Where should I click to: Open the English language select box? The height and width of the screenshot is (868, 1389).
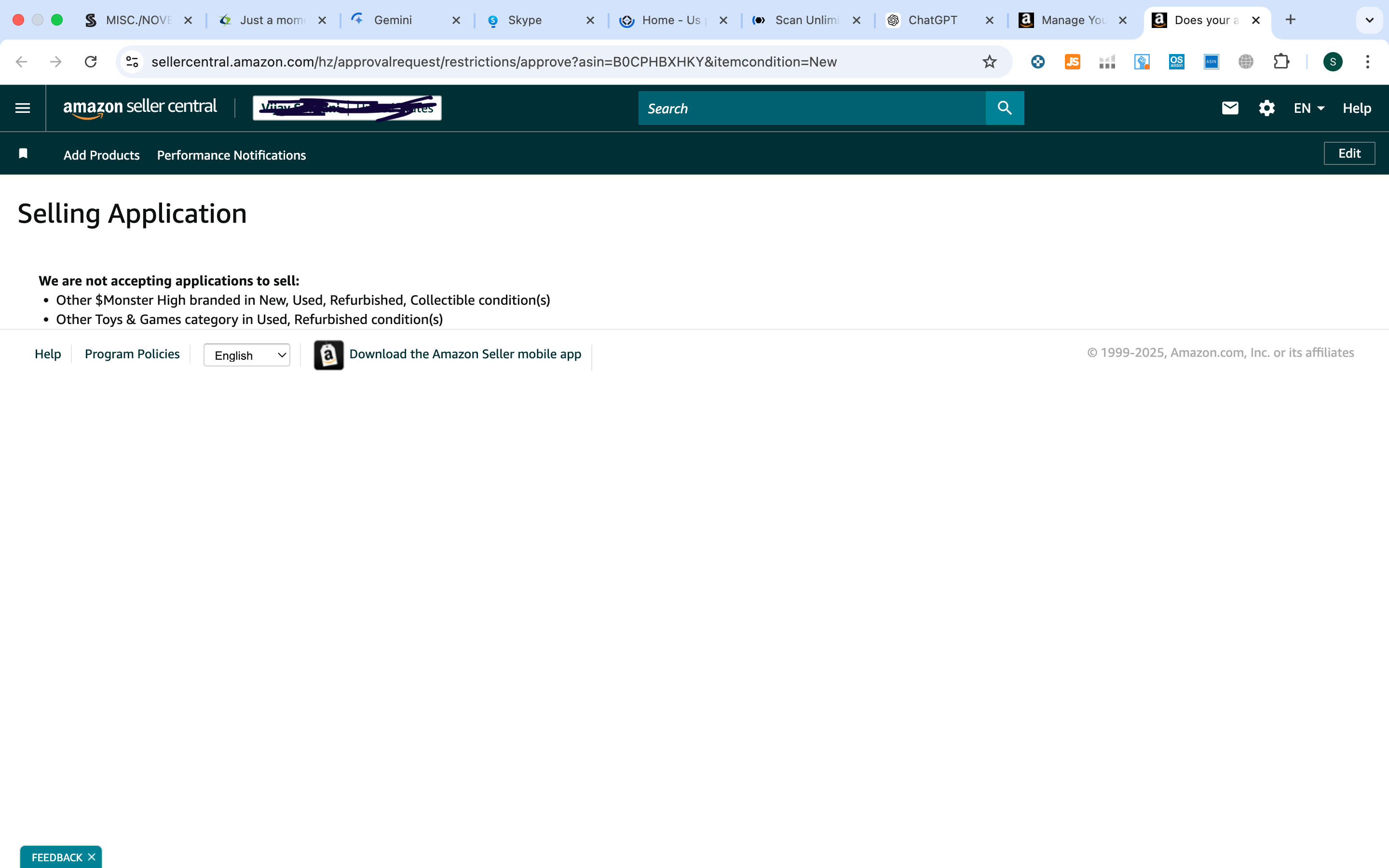click(x=247, y=355)
